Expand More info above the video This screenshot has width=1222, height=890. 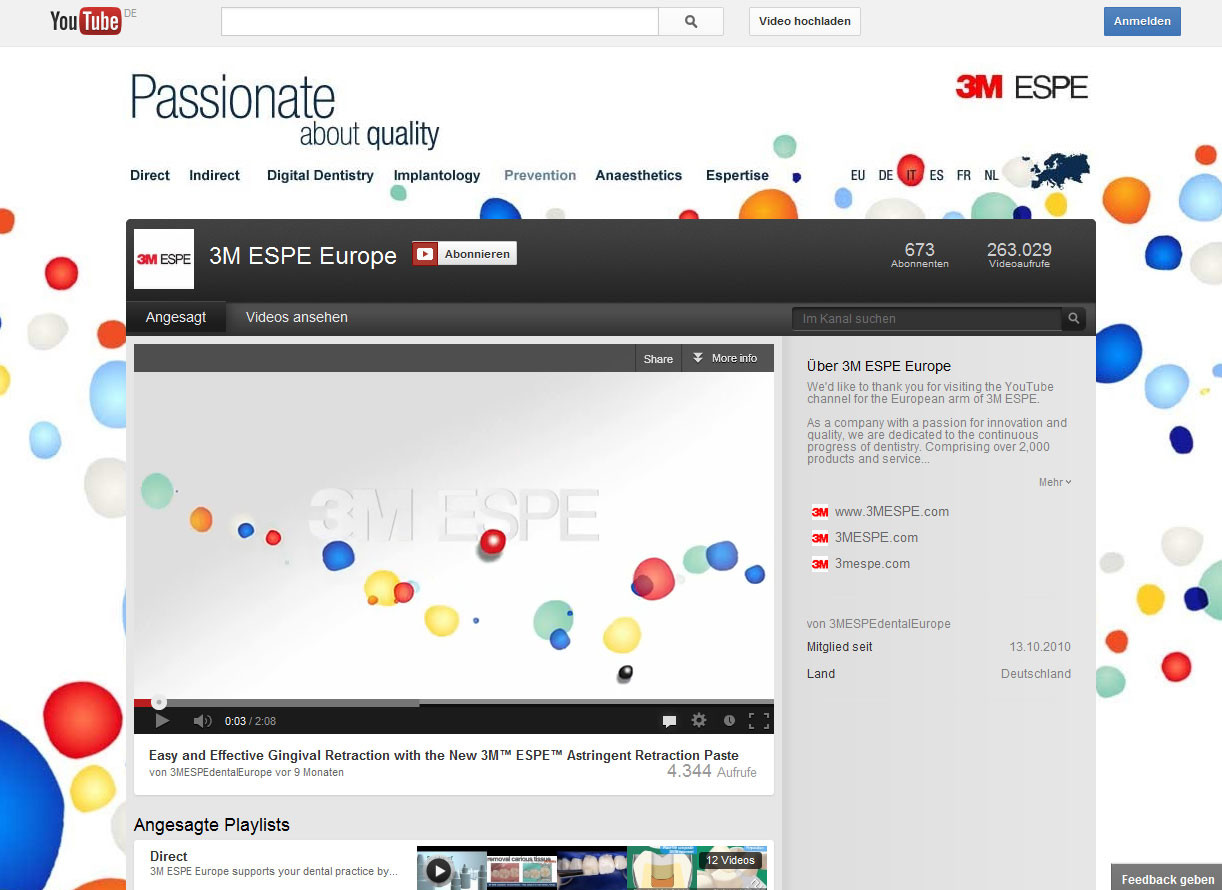[x=728, y=358]
